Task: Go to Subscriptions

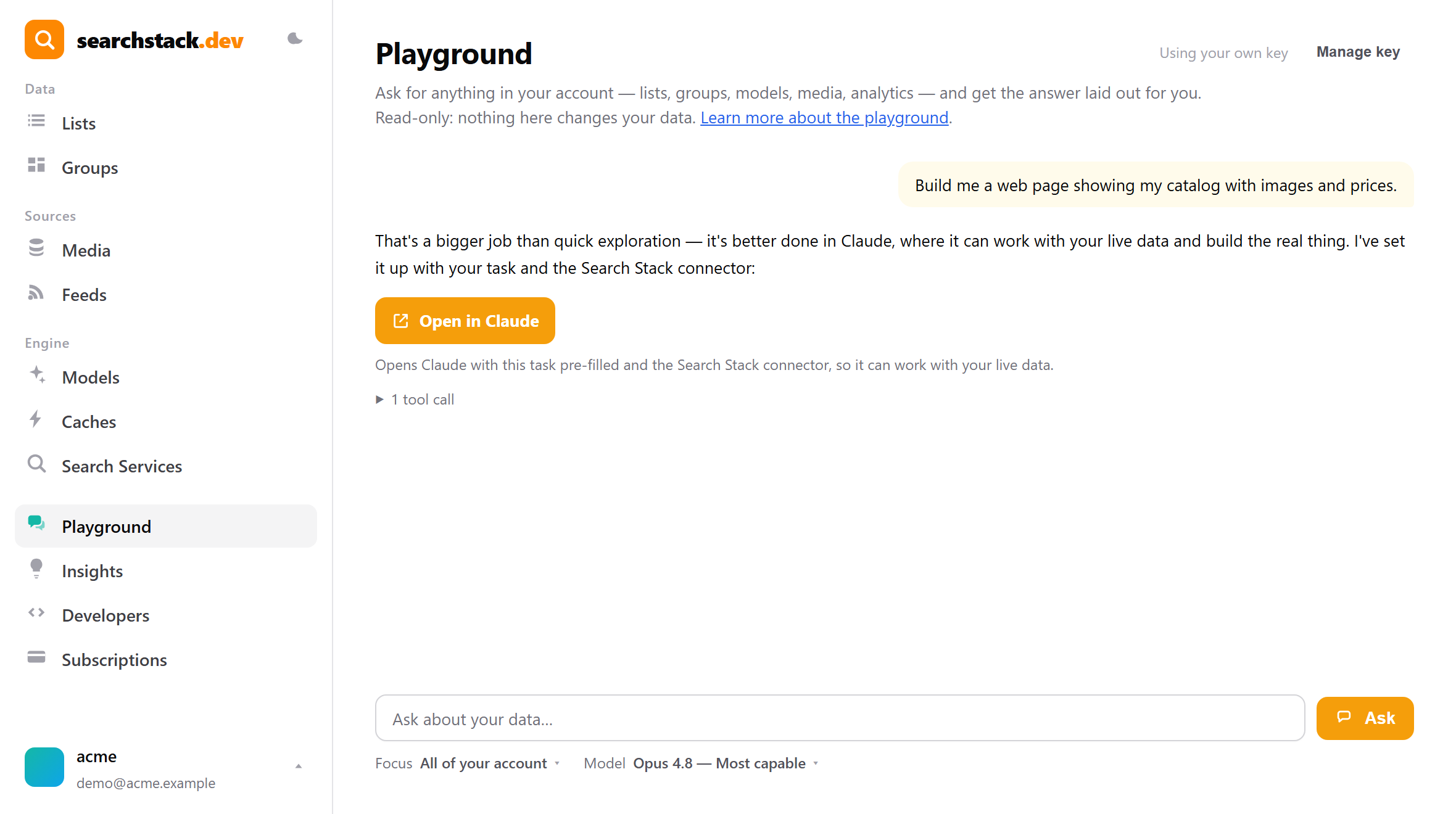Action: coord(166,660)
